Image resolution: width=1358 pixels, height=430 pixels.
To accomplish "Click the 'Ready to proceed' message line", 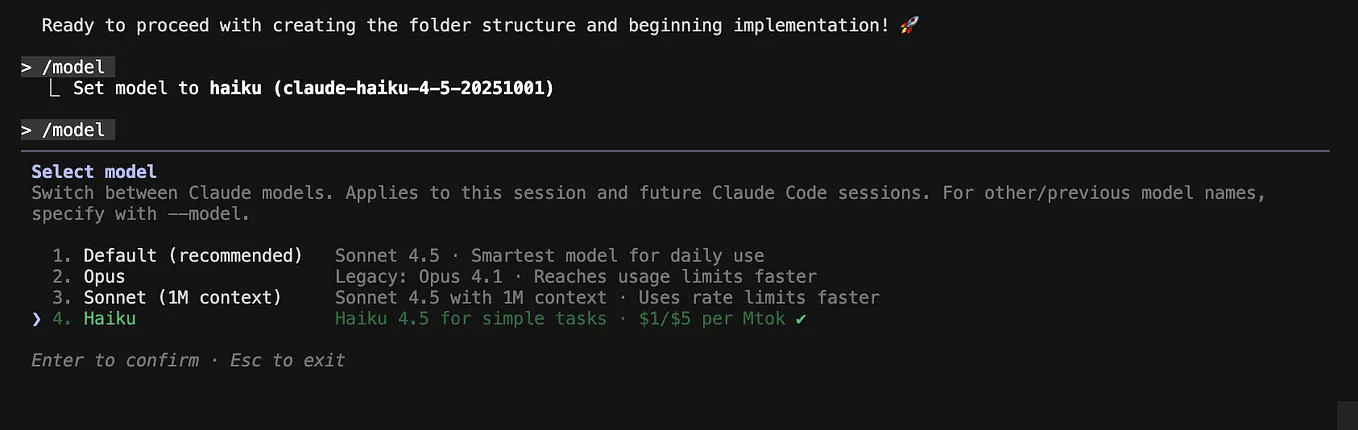I will [x=465, y=25].
